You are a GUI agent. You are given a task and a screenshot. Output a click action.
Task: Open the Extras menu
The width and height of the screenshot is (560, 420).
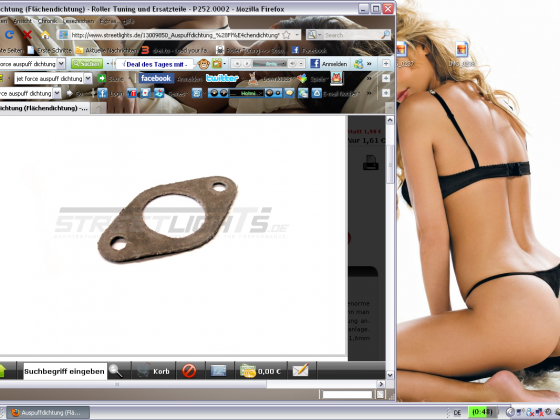click(x=108, y=21)
